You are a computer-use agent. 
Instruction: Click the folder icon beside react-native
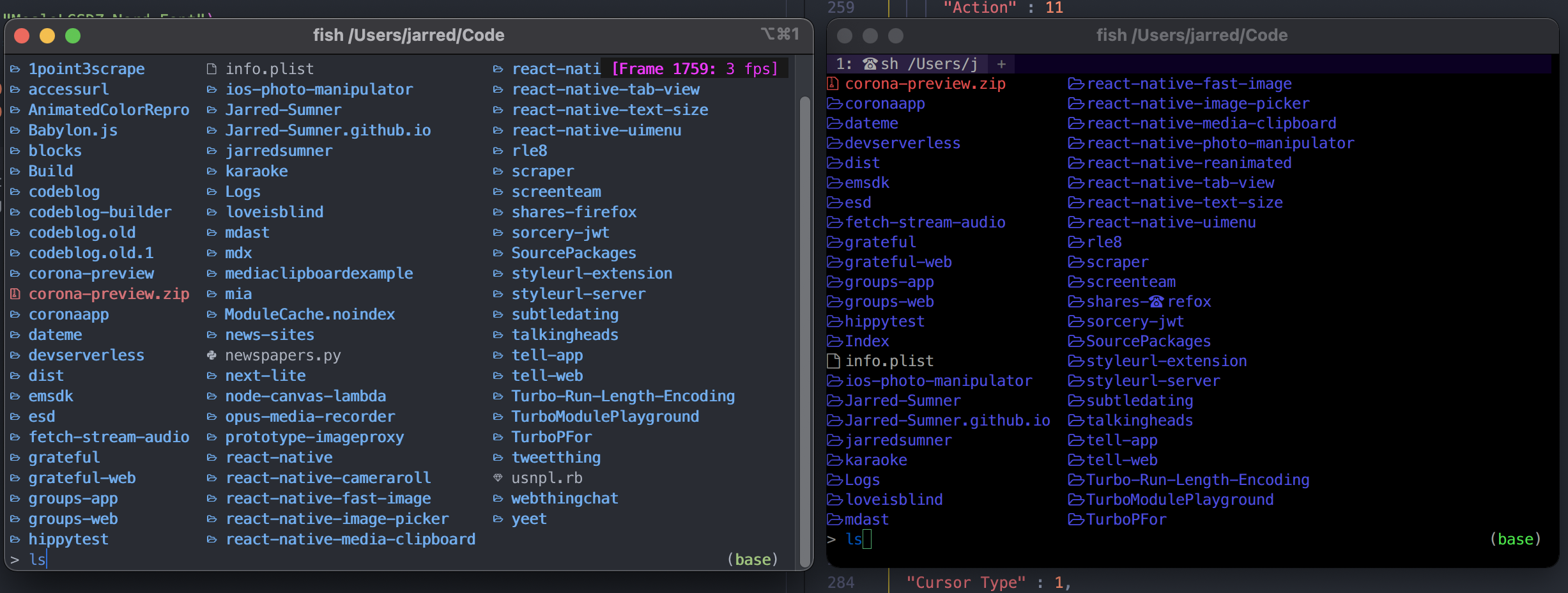click(211, 458)
